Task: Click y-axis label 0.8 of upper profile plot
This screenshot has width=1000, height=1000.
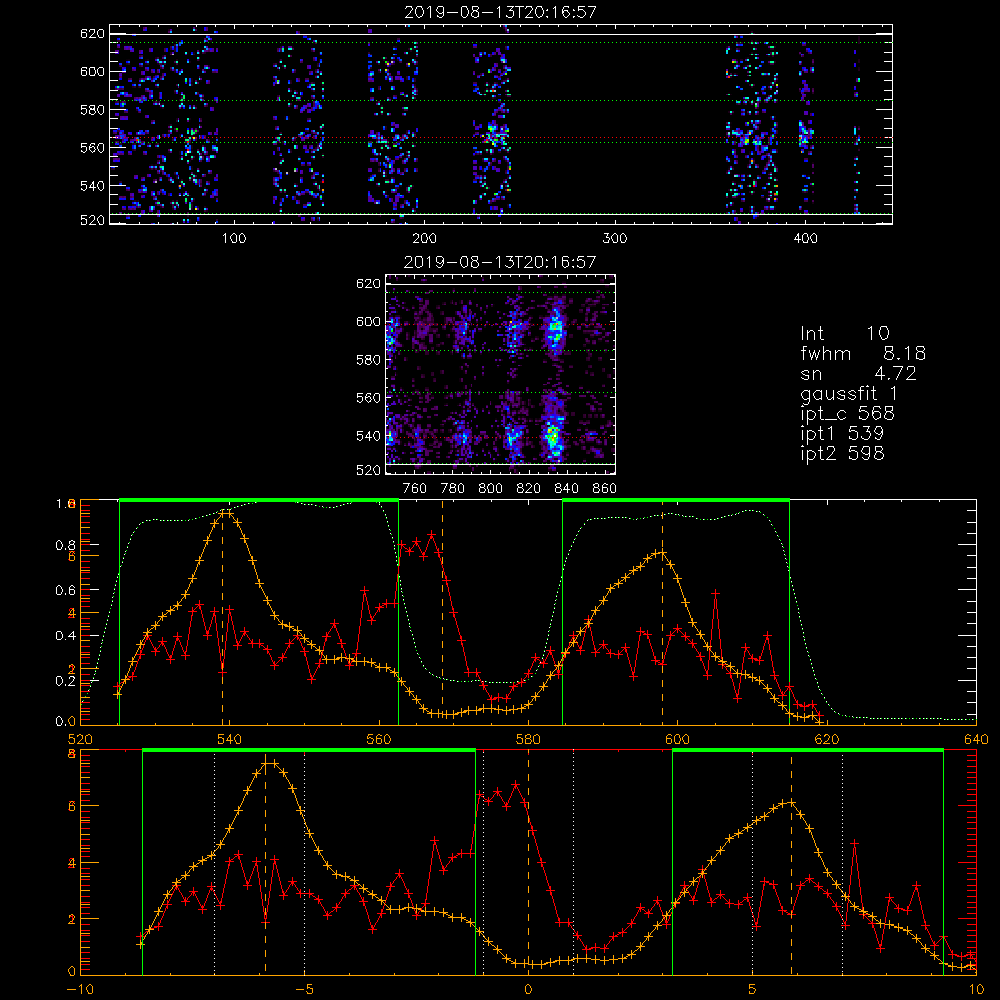Action: pyautogui.click(x=64, y=545)
